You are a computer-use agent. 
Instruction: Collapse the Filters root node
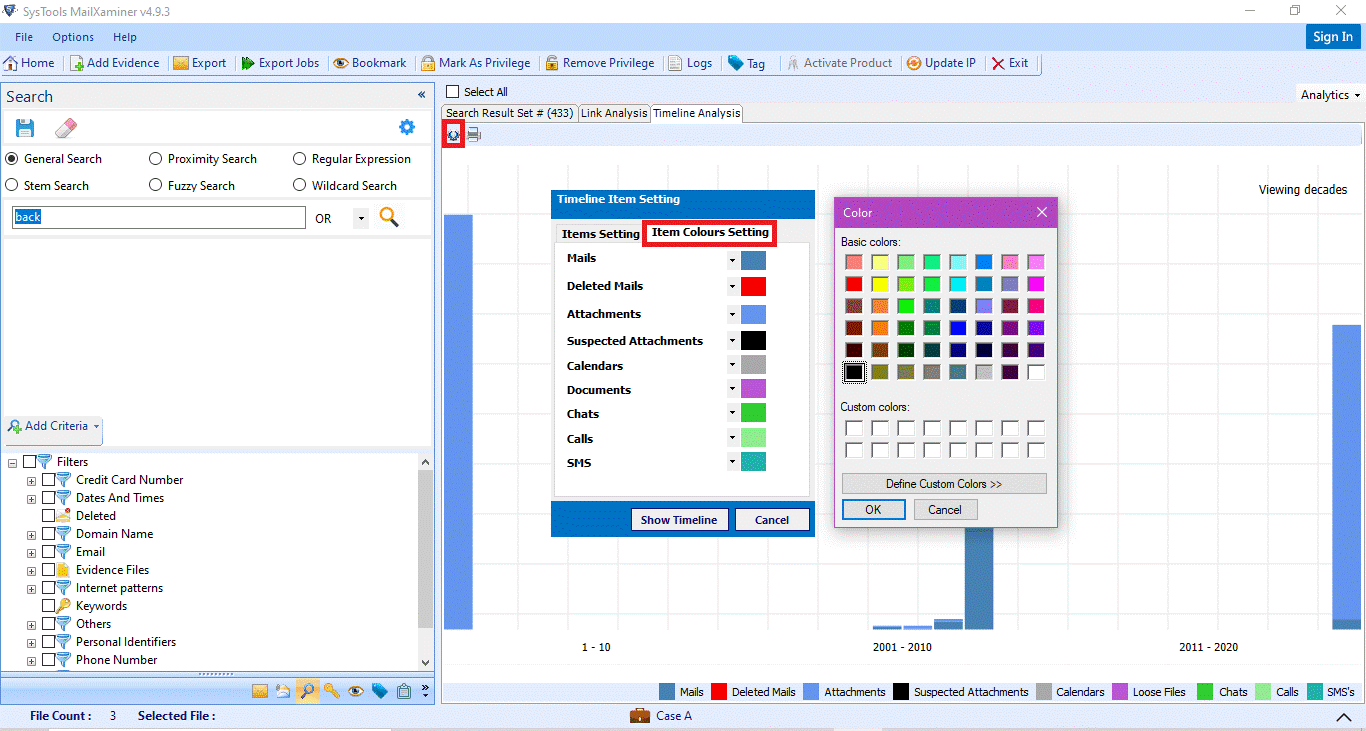point(12,462)
